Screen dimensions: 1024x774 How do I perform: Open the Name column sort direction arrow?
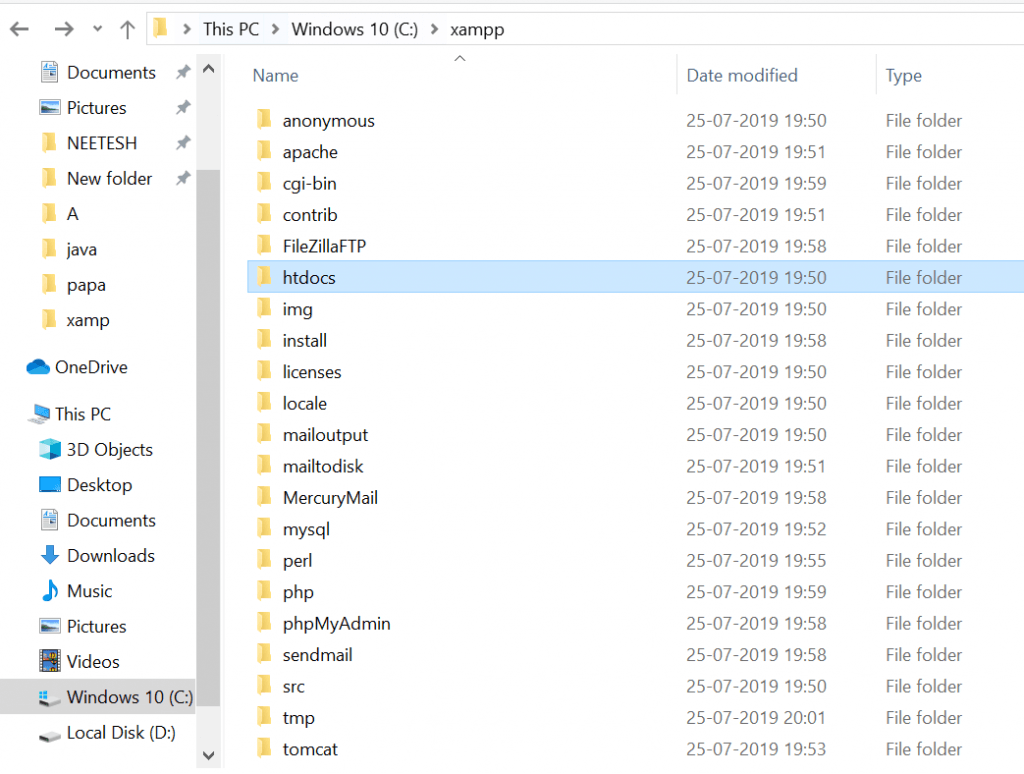pos(459,57)
